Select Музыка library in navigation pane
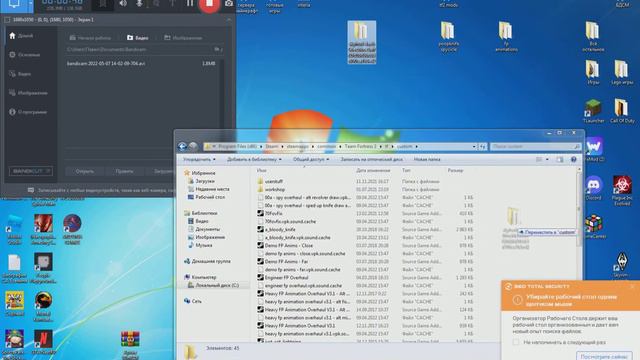 pyautogui.click(x=200, y=245)
